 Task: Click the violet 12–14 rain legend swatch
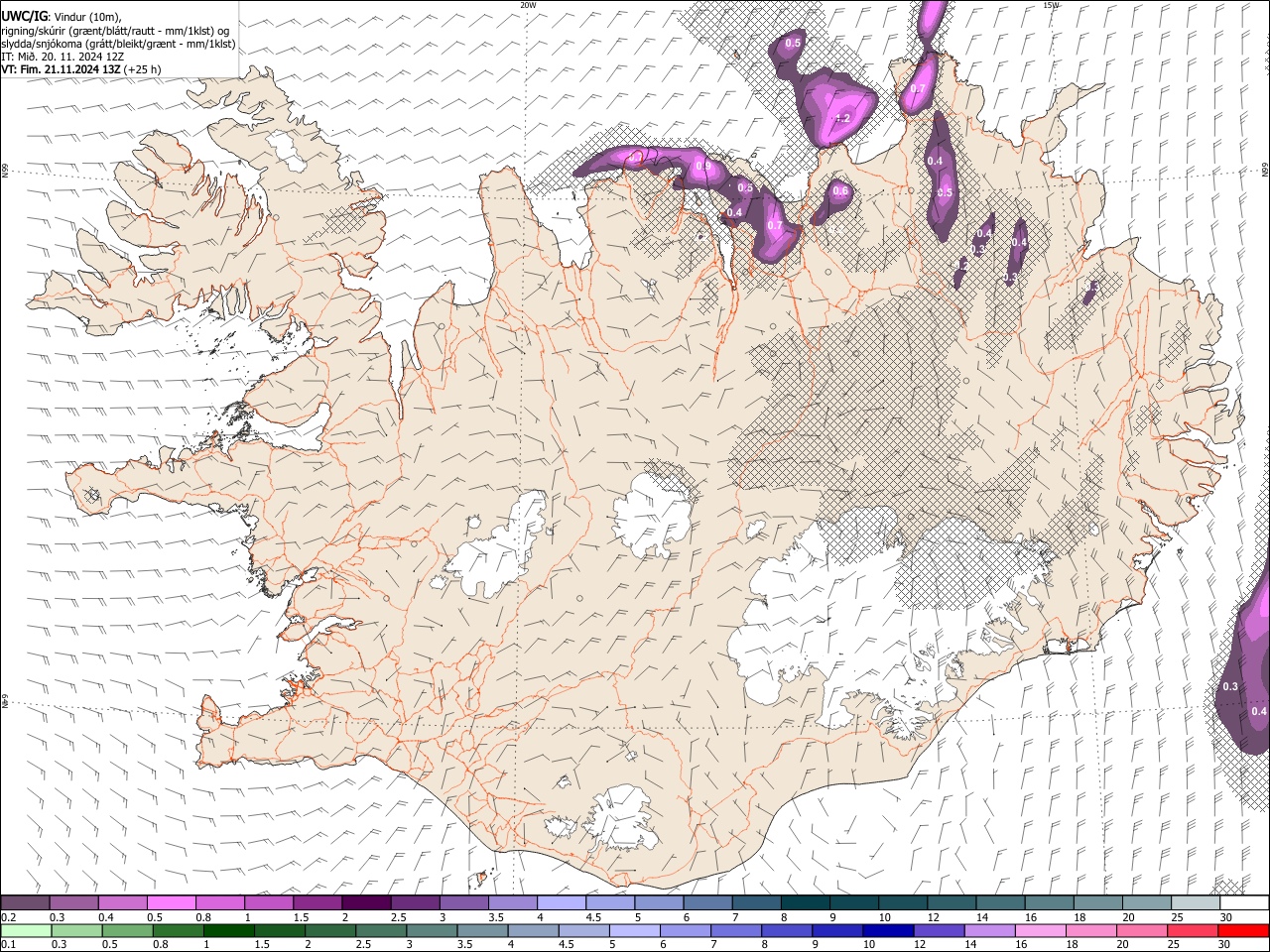pyautogui.click(x=939, y=930)
